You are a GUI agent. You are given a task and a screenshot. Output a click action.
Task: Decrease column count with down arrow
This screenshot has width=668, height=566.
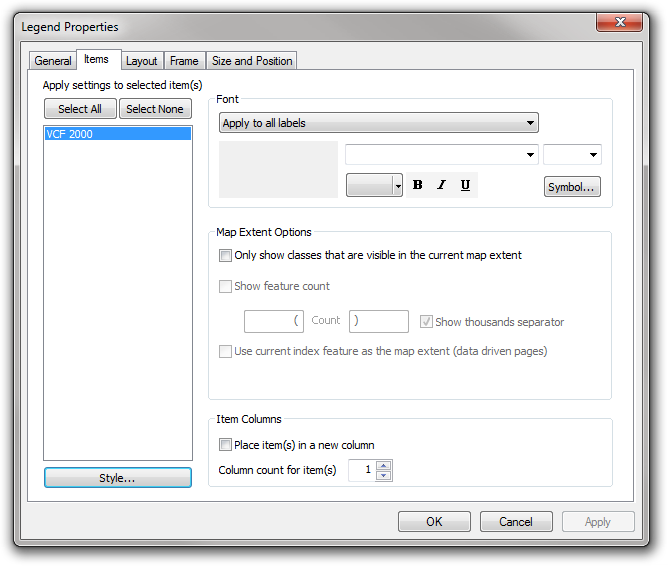384,476
